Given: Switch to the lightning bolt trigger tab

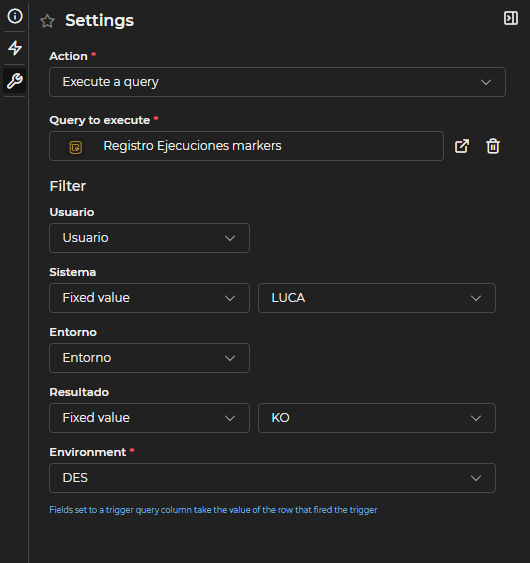Looking at the screenshot, I should pos(15,48).
